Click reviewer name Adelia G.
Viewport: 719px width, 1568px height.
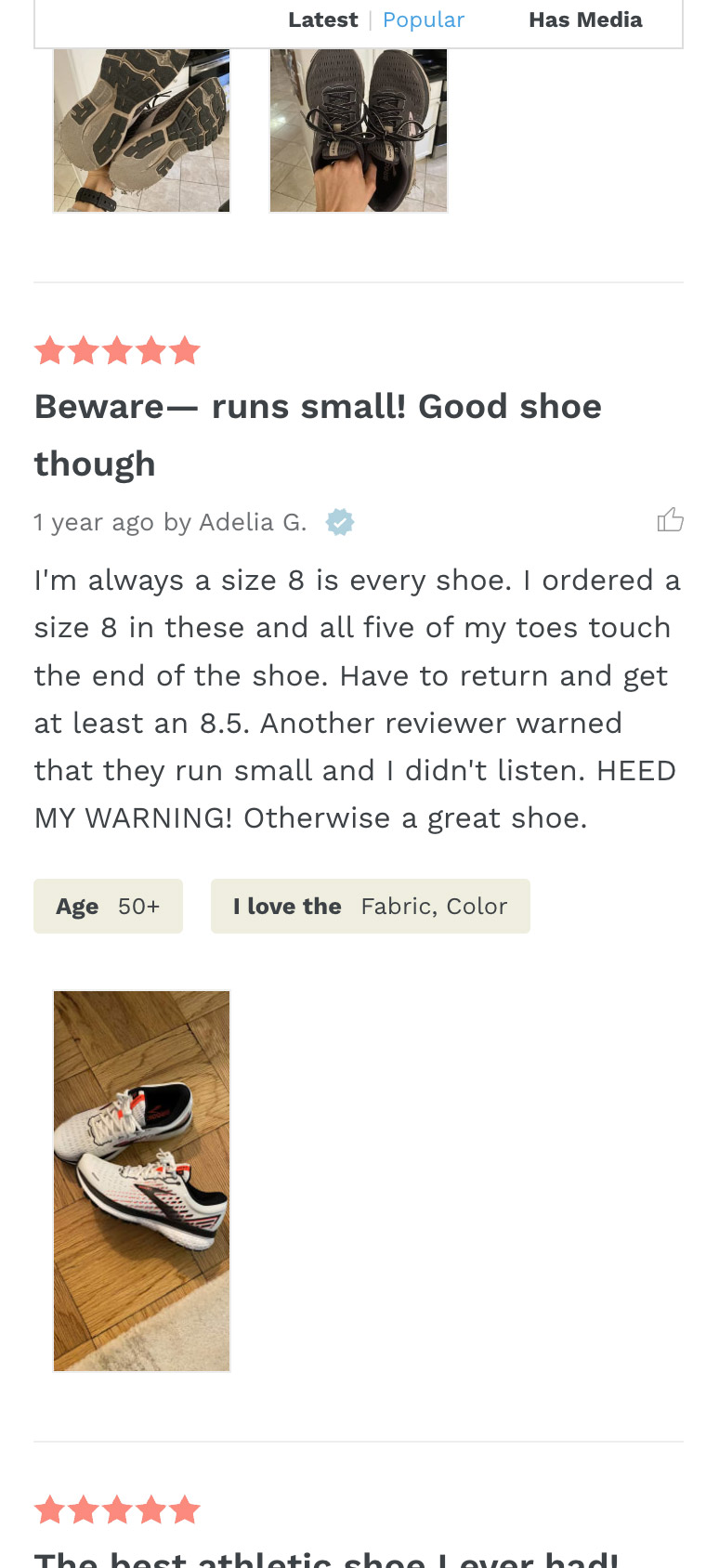(253, 522)
